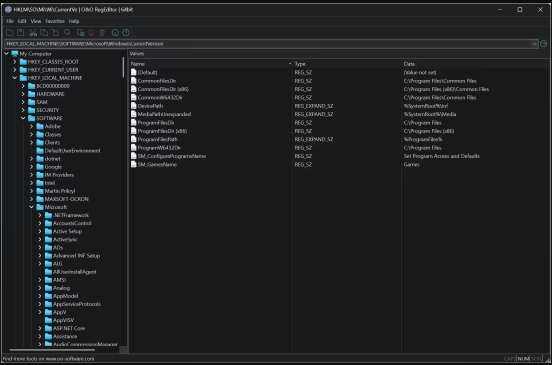Open the View menu
Screen dimensions: 552x365
[x=36, y=21]
